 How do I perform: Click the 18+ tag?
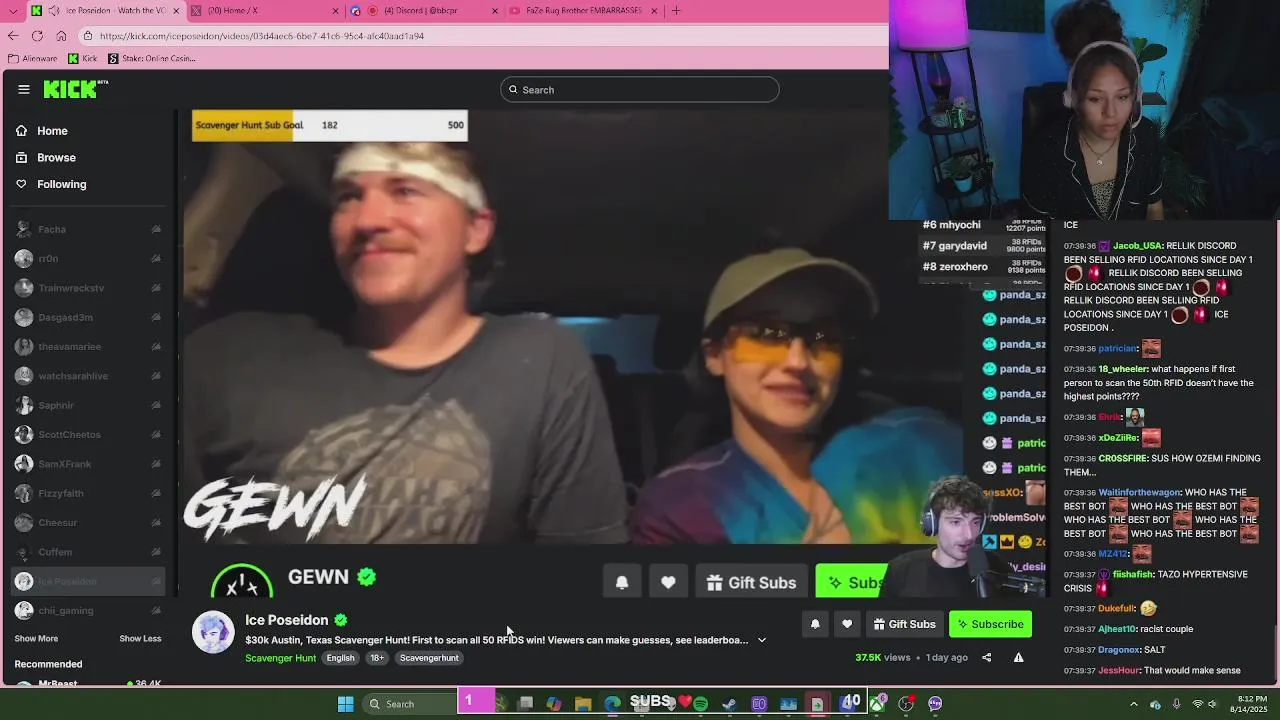coord(376,658)
